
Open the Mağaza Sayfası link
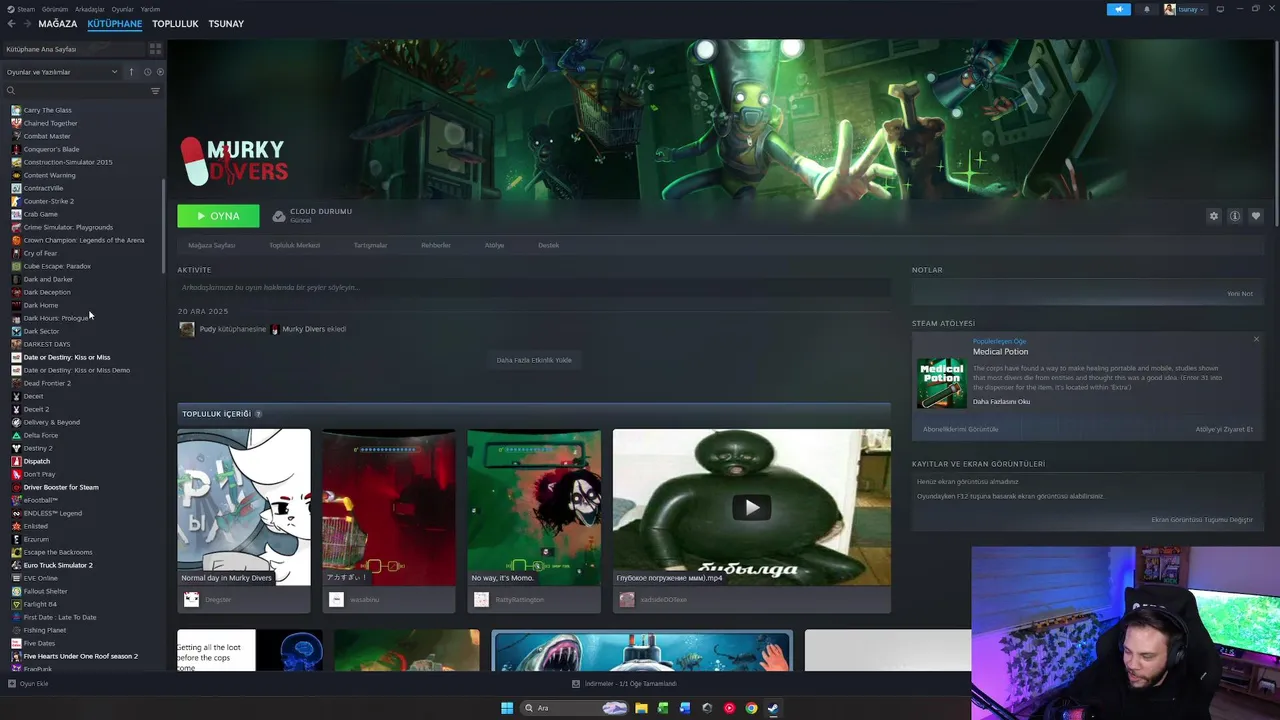tap(212, 245)
